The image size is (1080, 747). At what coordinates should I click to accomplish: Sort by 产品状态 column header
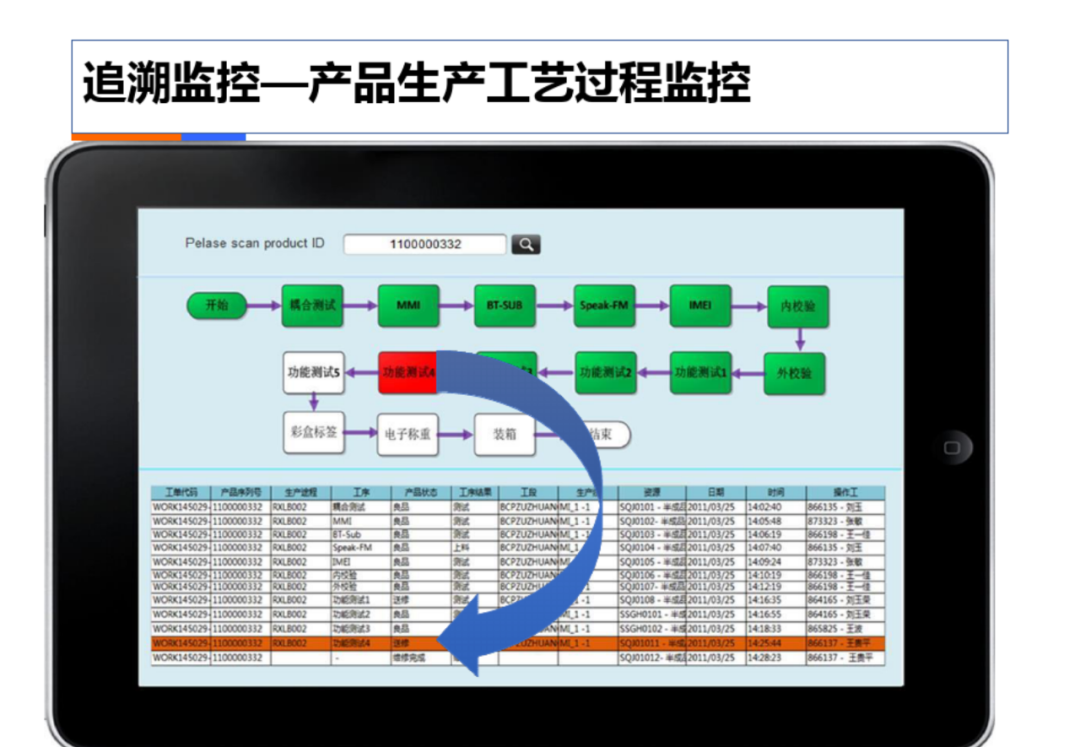(x=421, y=492)
